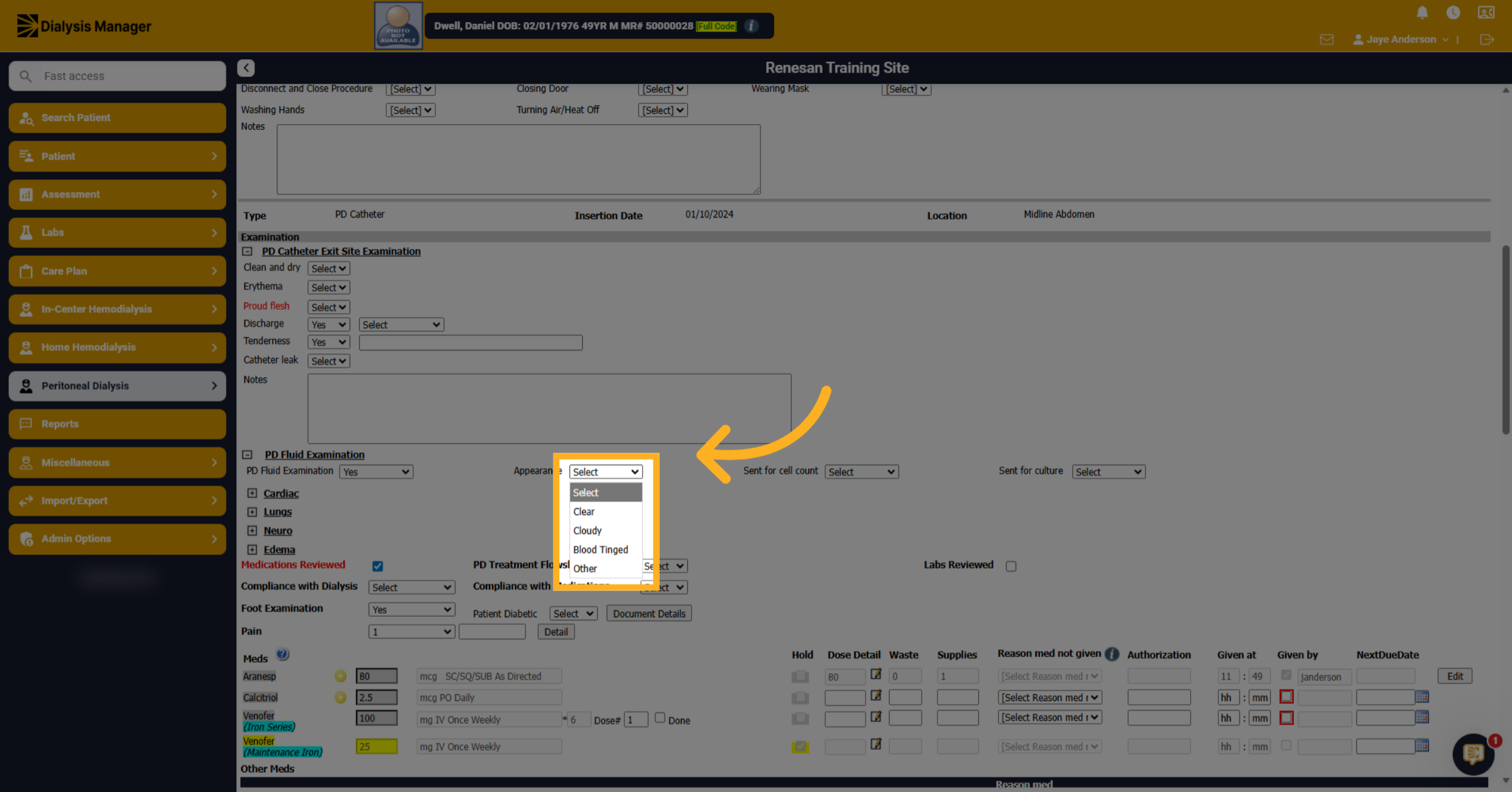Screen dimensions: 1512x792
Task: Open the Pain level dropdown
Action: coord(411,632)
